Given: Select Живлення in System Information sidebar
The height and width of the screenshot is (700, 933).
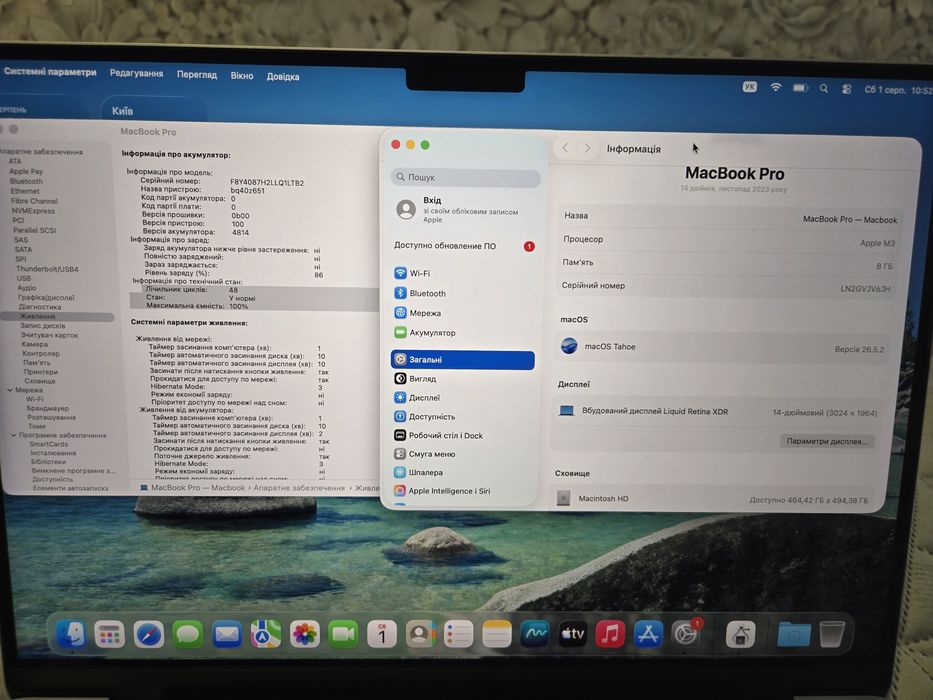Looking at the screenshot, I should 57,316.
